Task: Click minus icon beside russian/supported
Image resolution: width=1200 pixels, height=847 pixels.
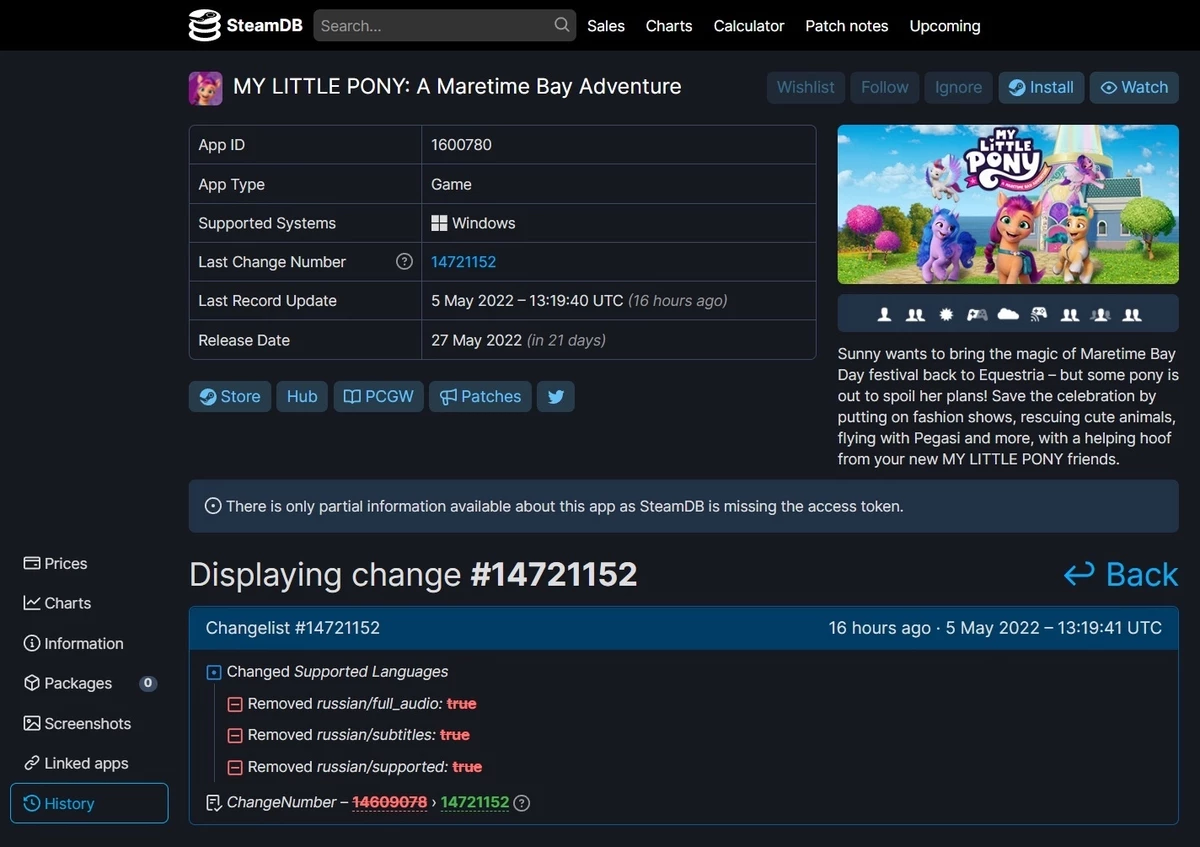Action: coord(235,767)
